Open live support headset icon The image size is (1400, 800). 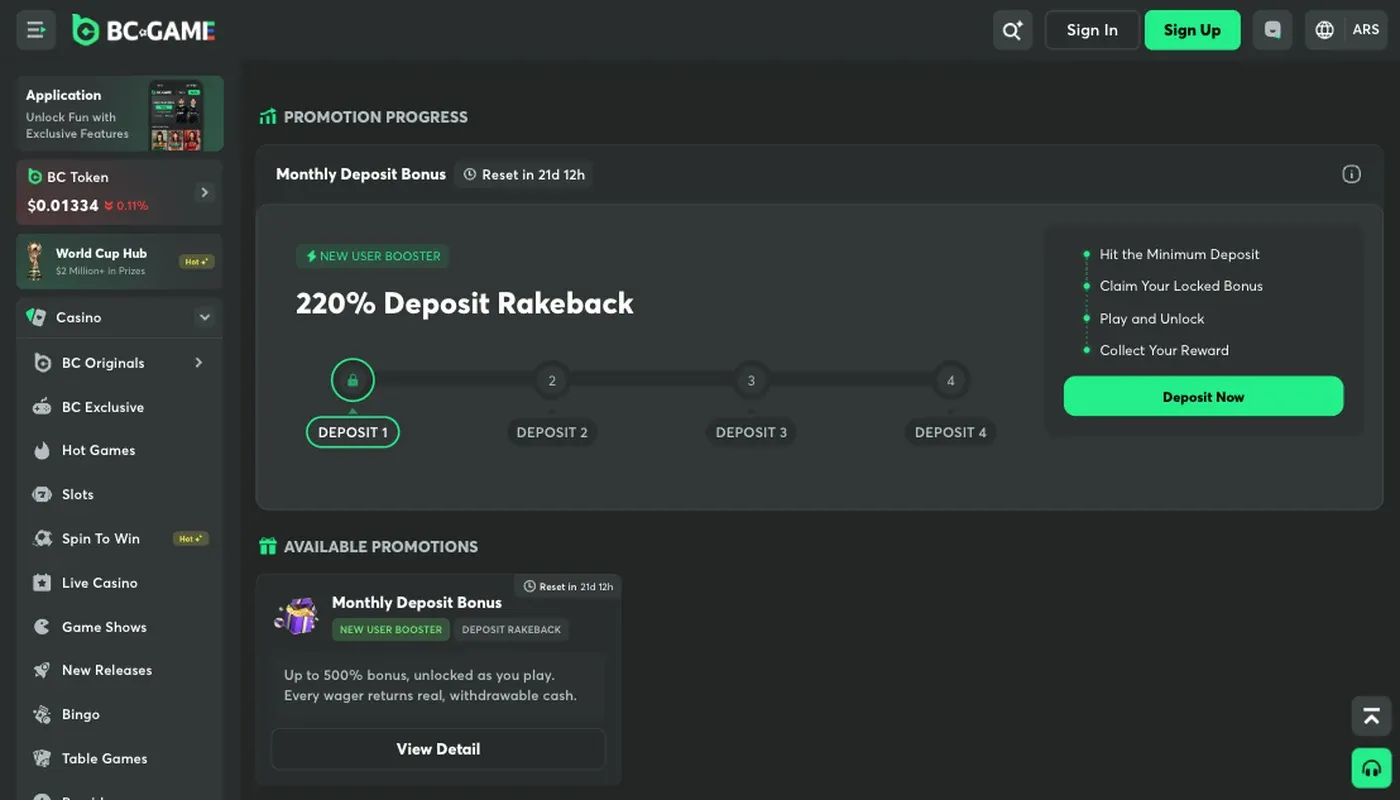pos(1371,768)
